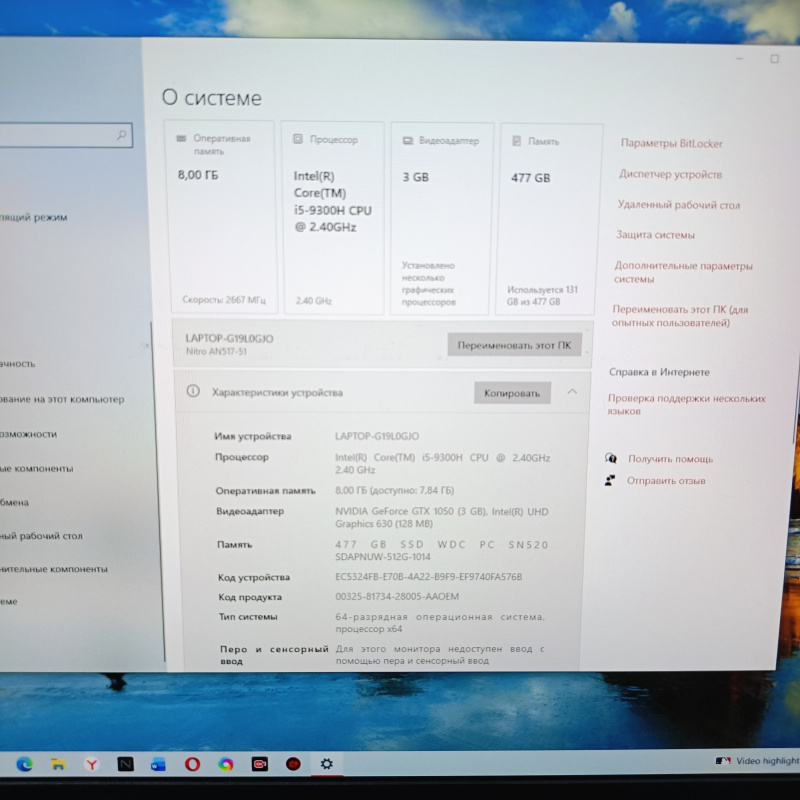Launch Opera browser from the taskbar
800x800 pixels.
[192, 764]
